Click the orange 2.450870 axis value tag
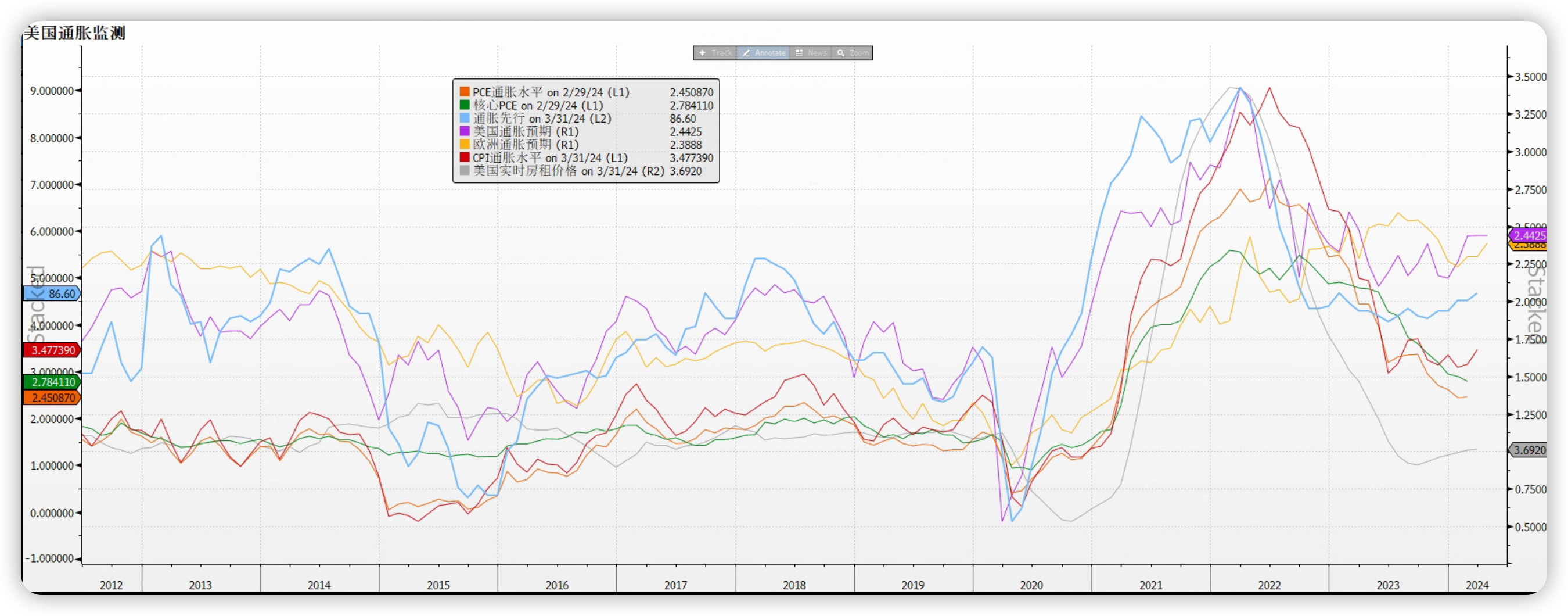Viewport: 1568px width, 616px height. click(x=53, y=398)
